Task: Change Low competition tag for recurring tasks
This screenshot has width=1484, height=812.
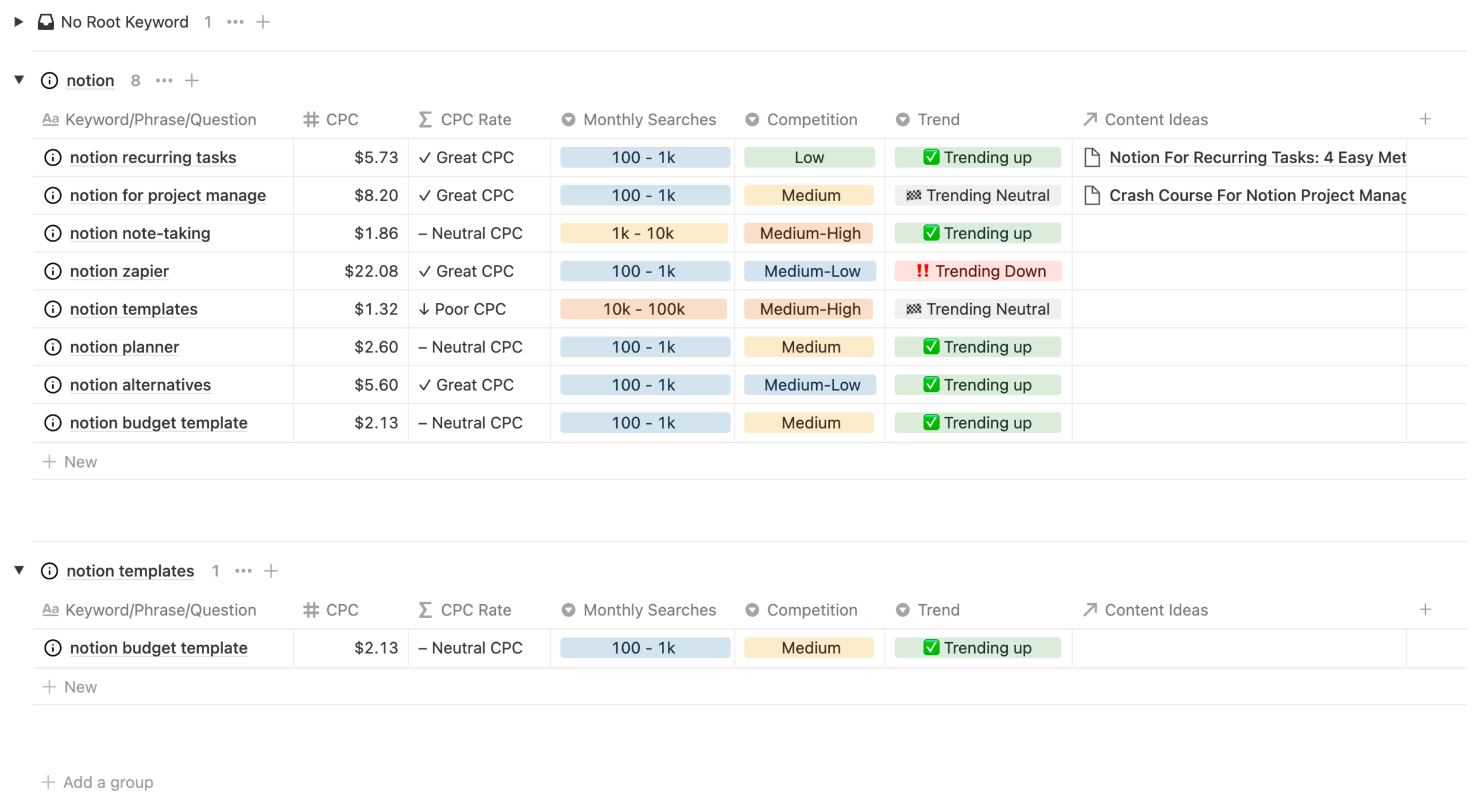Action: click(809, 157)
